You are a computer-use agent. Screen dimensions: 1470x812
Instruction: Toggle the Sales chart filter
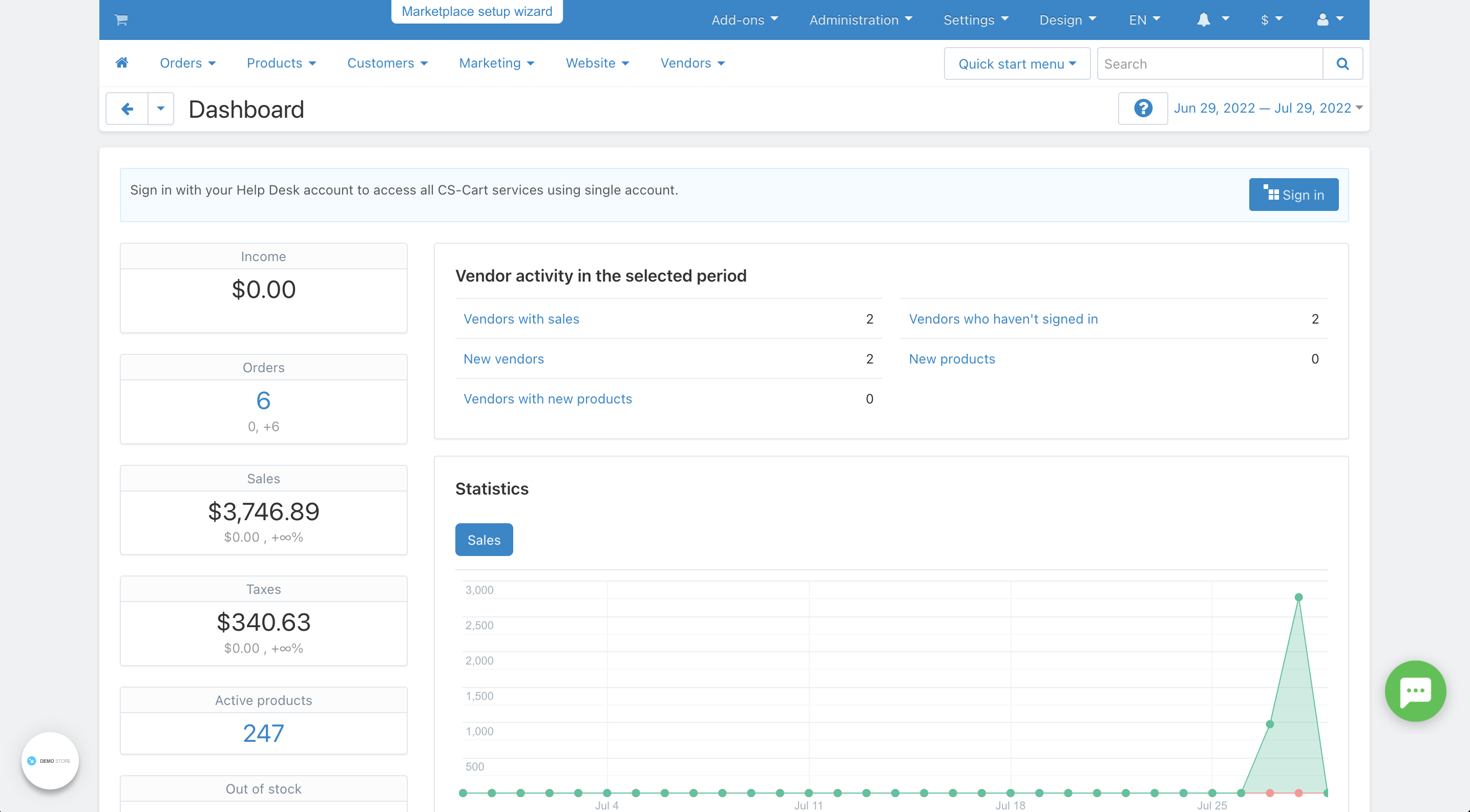tap(484, 540)
